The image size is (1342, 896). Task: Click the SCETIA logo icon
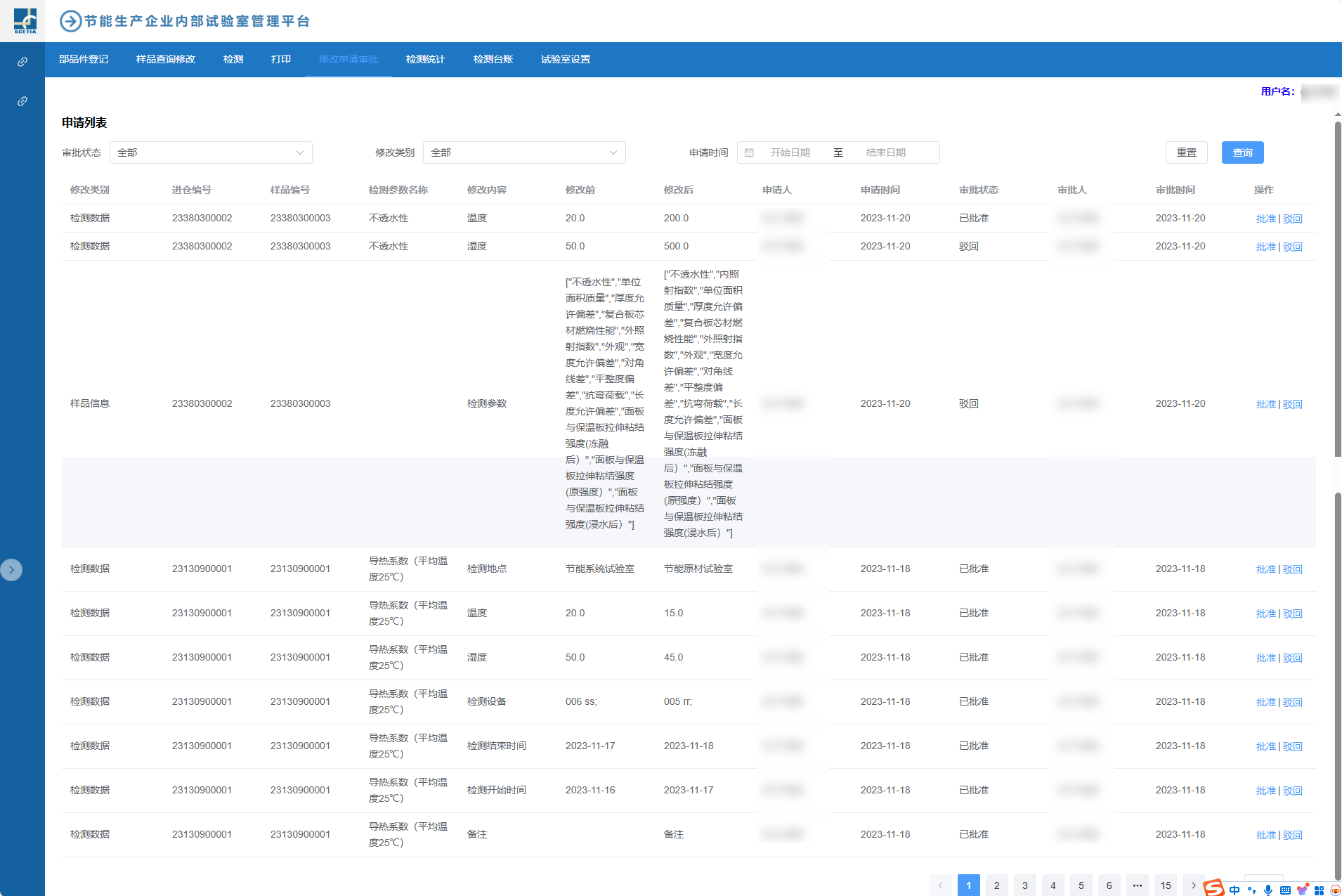(25, 20)
